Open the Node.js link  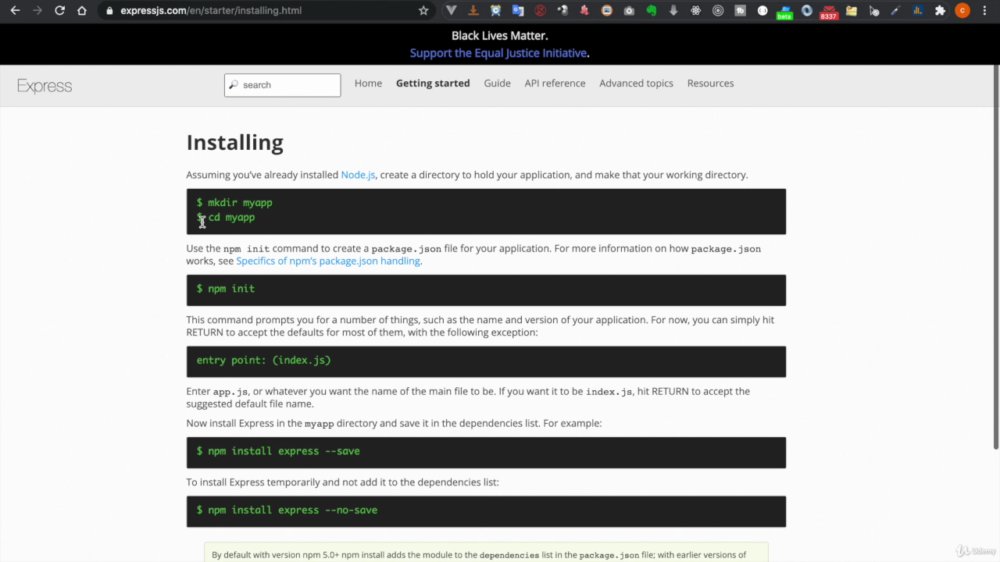pos(358,175)
